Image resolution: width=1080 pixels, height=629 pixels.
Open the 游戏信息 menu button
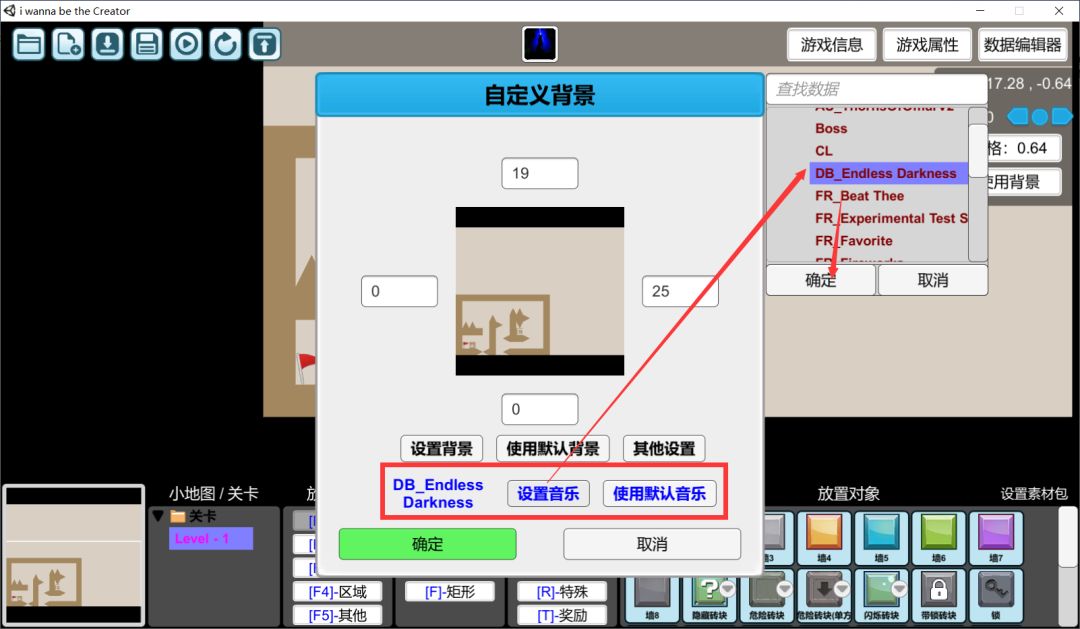pos(832,45)
